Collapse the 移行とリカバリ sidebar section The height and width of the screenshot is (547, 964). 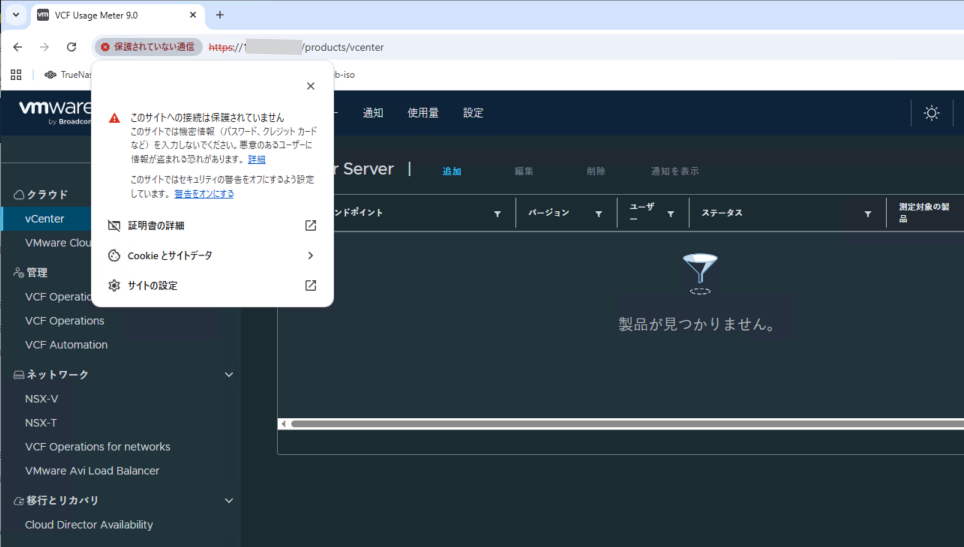229,500
